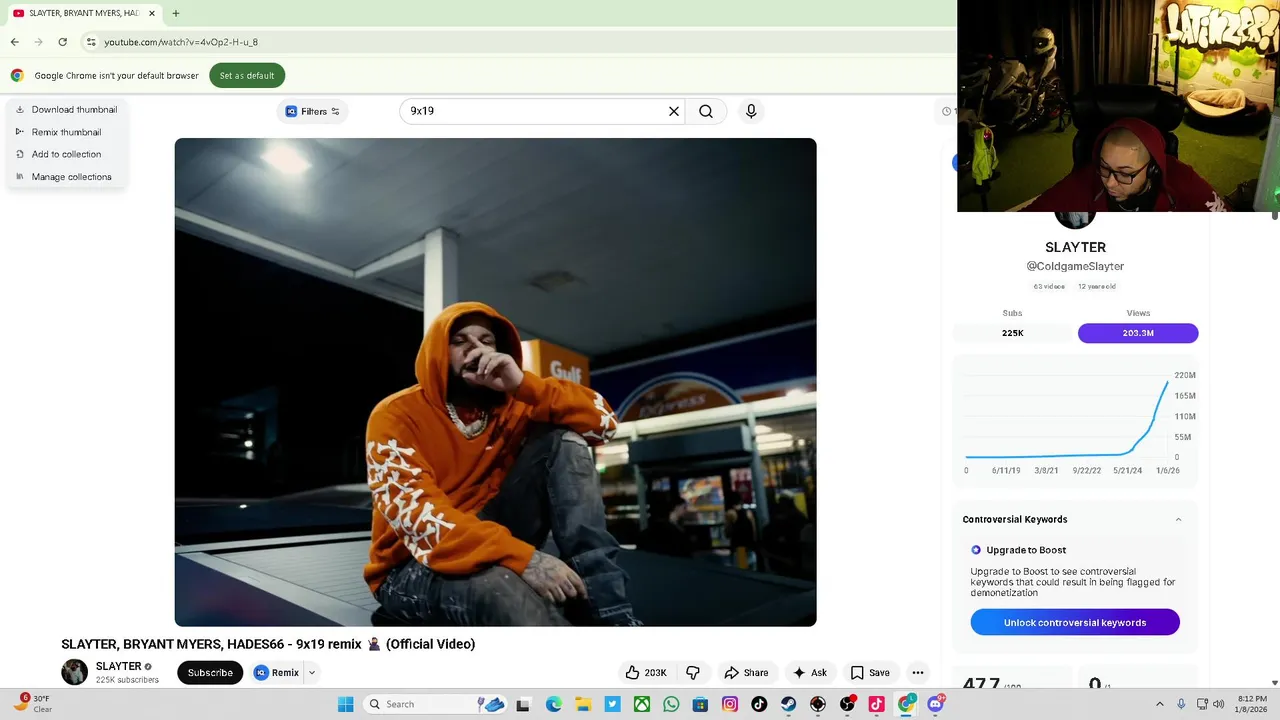The height and width of the screenshot is (720, 1280).
Task: Click the site info icon in address bar
Action: pyautogui.click(x=91, y=42)
